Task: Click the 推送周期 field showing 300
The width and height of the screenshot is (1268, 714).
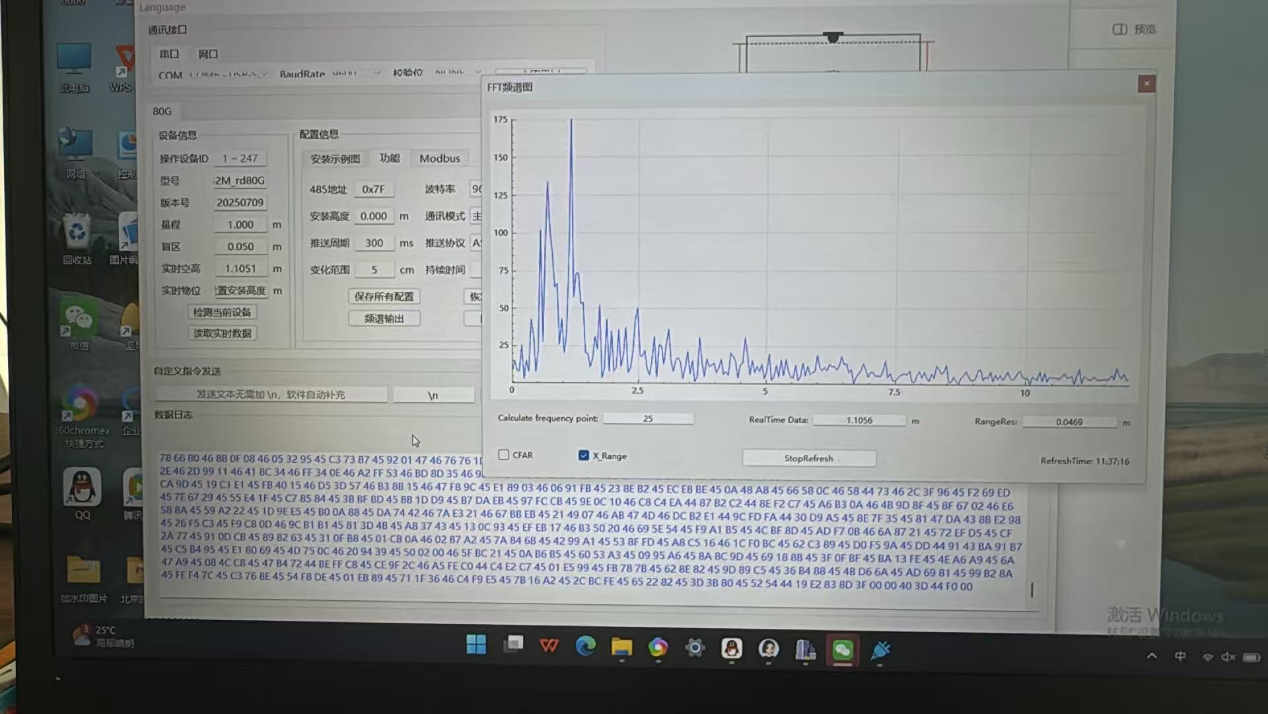Action: coord(374,243)
